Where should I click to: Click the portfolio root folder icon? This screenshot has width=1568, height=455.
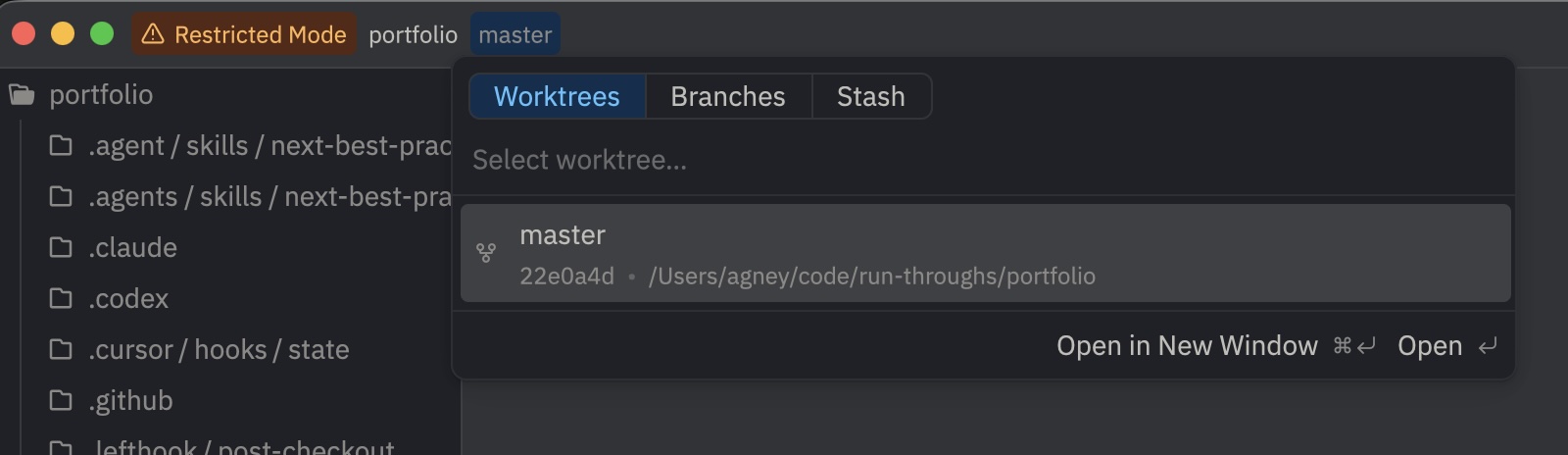pyautogui.click(x=22, y=95)
